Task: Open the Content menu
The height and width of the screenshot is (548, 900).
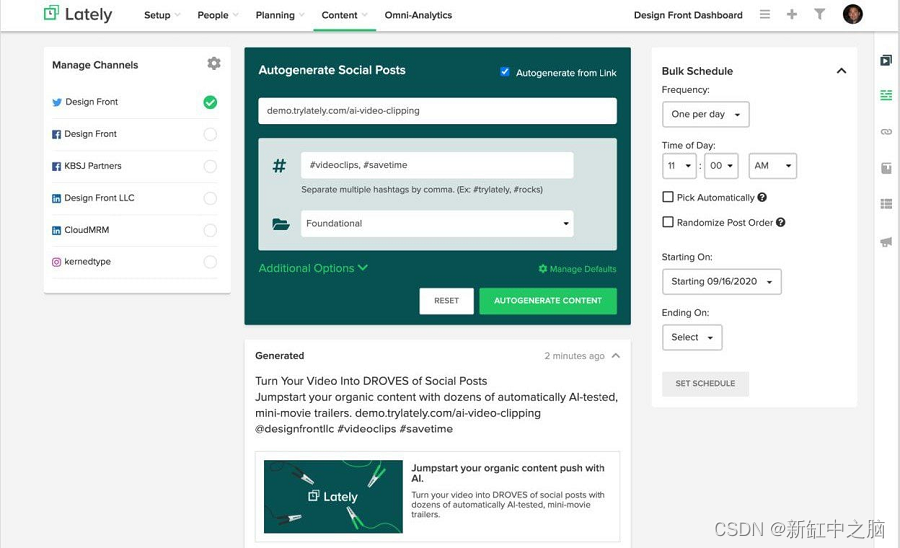Action: [x=340, y=15]
